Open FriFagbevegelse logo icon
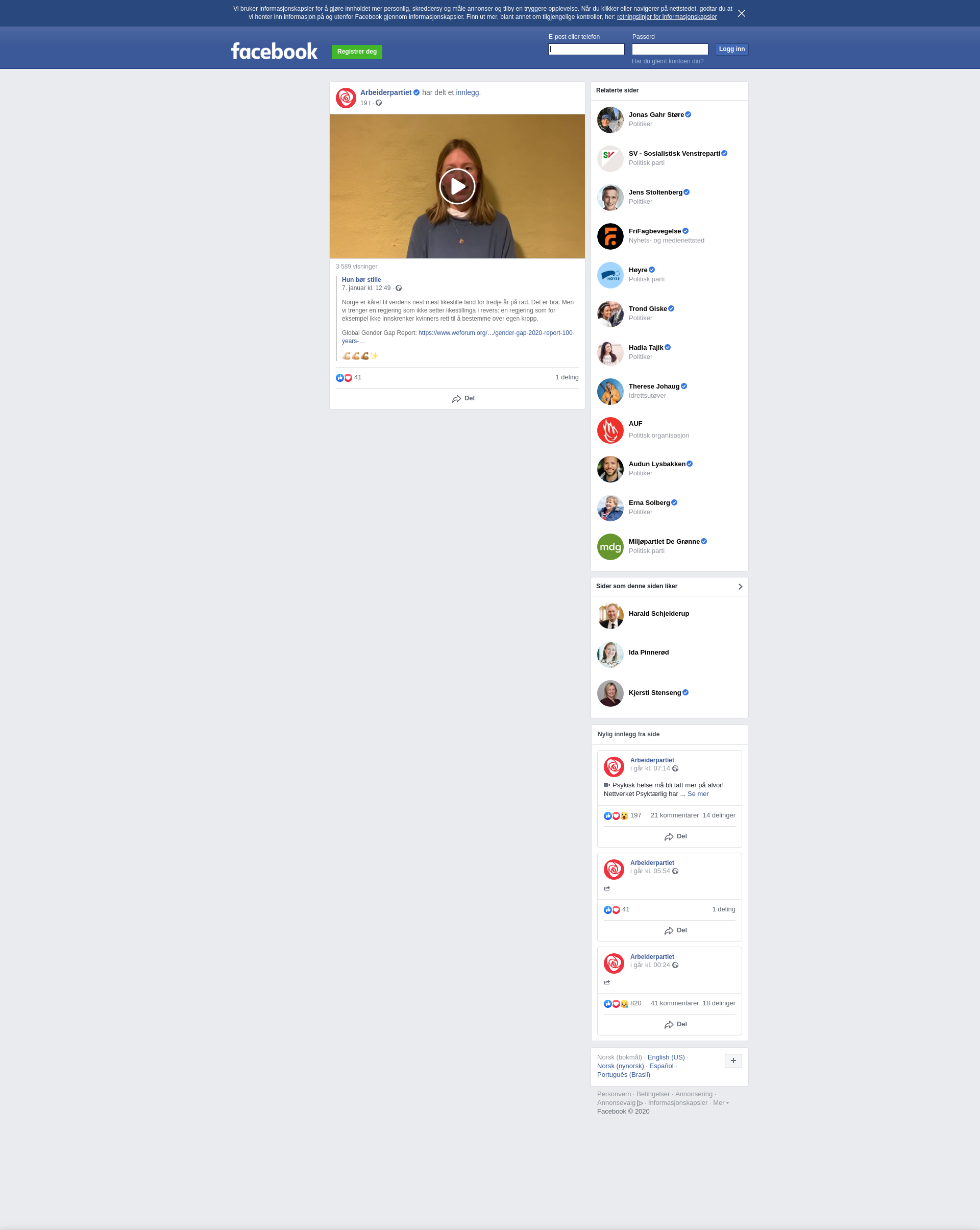 click(x=610, y=236)
